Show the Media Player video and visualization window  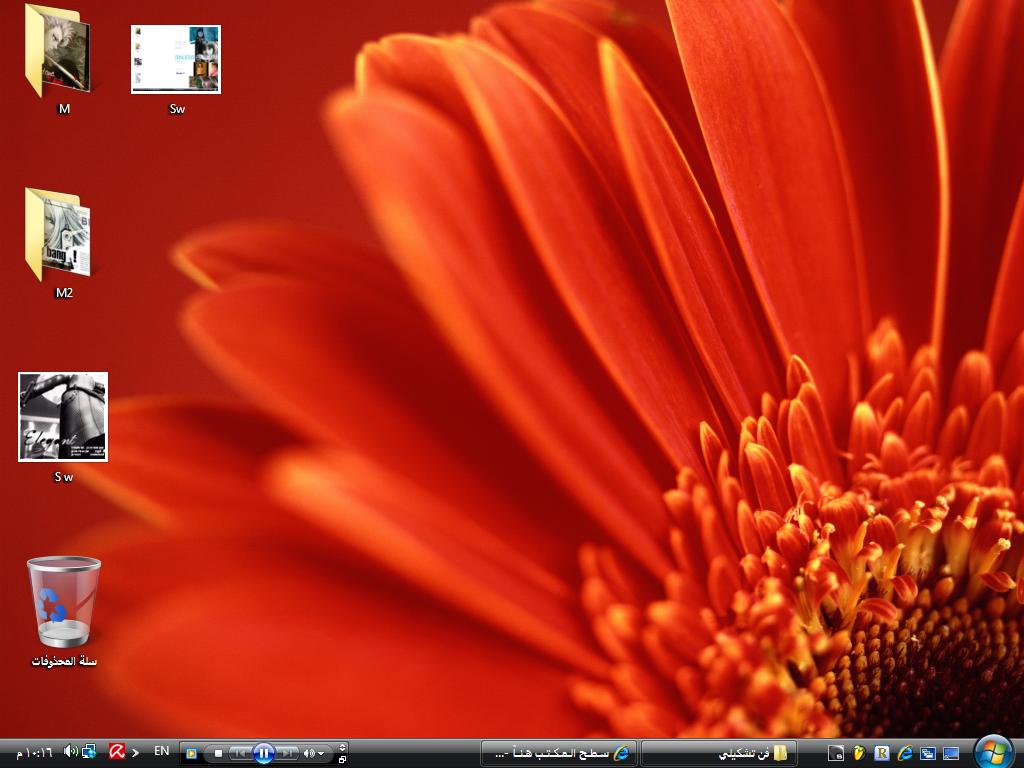(342, 747)
